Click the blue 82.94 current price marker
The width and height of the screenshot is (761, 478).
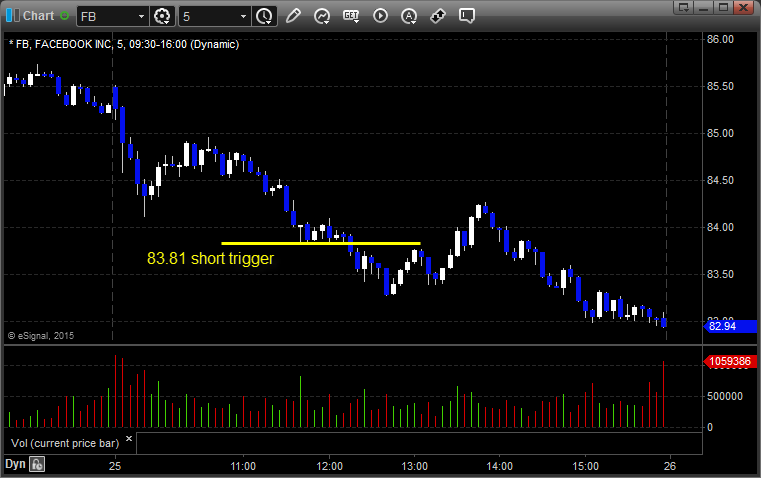730,326
